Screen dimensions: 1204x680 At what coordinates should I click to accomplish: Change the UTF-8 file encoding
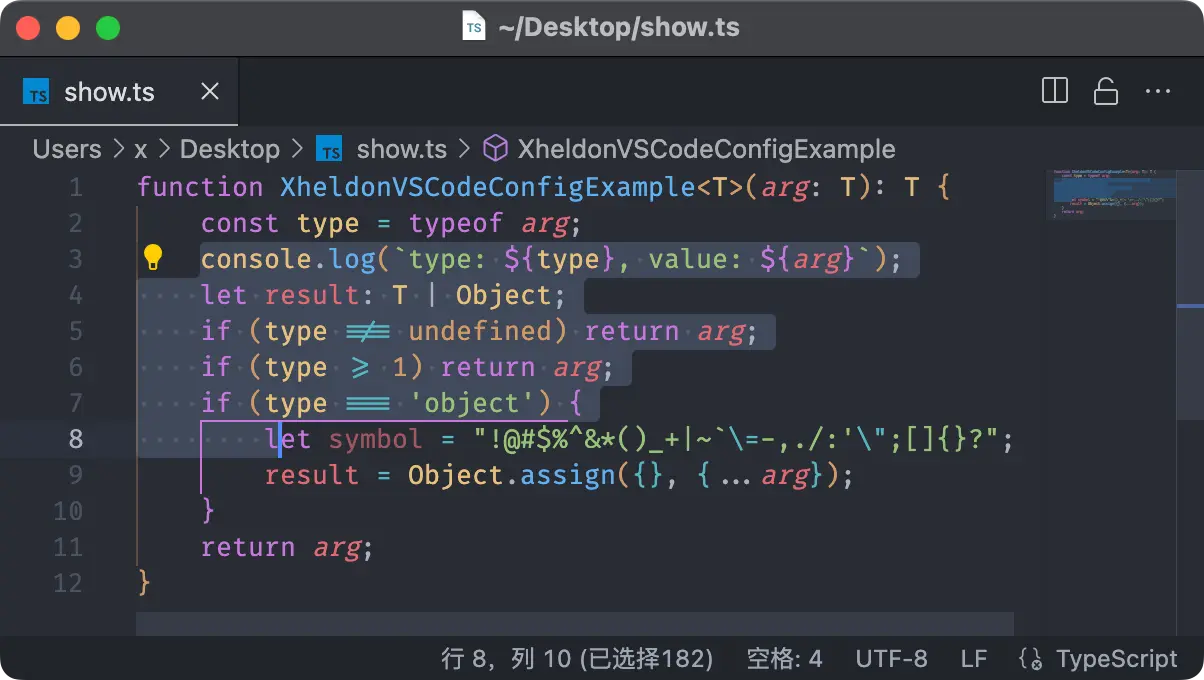tap(891, 659)
